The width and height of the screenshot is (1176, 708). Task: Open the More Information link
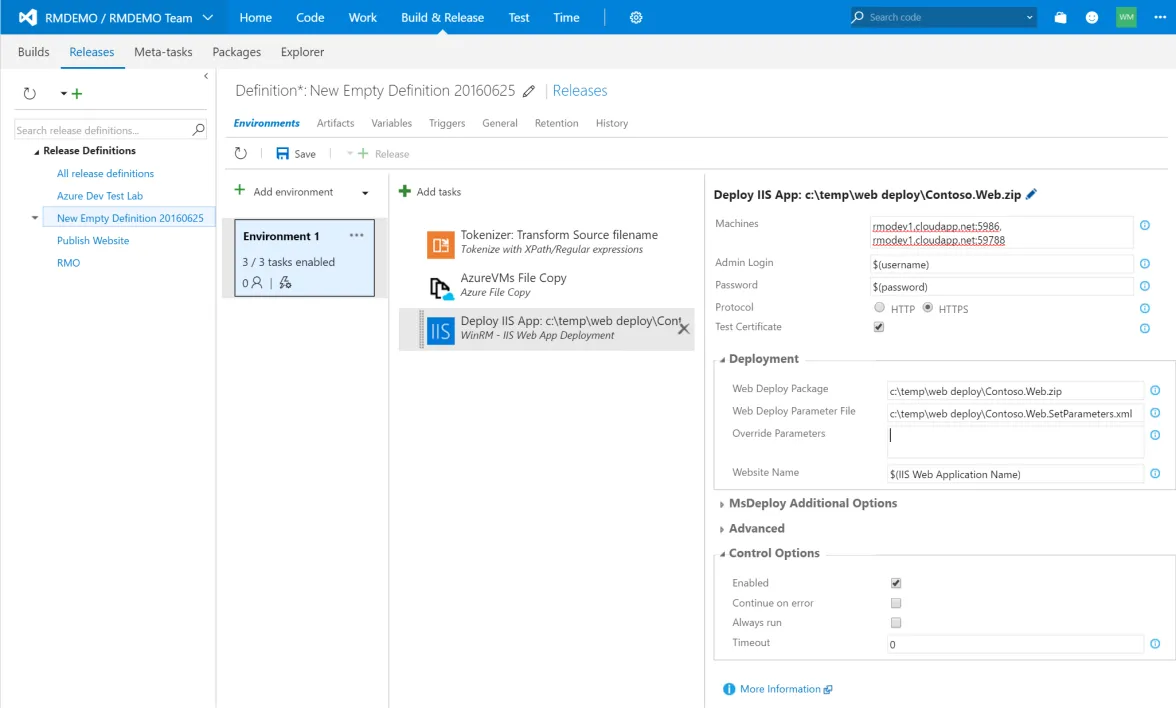tap(780, 688)
